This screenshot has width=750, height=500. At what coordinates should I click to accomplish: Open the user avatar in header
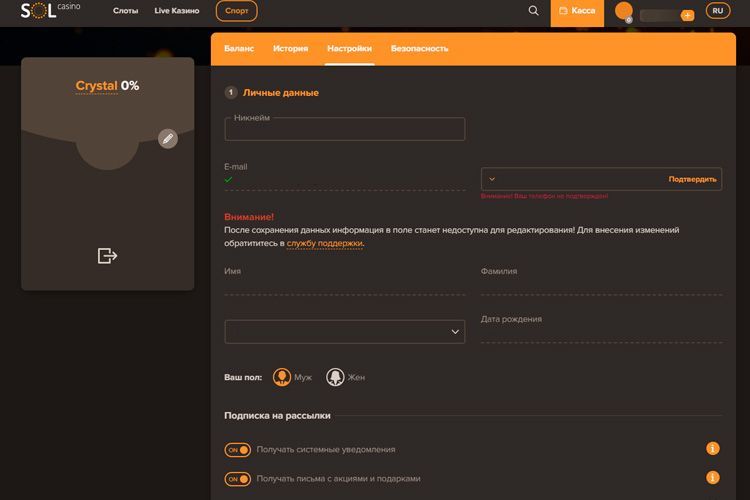[x=624, y=11]
